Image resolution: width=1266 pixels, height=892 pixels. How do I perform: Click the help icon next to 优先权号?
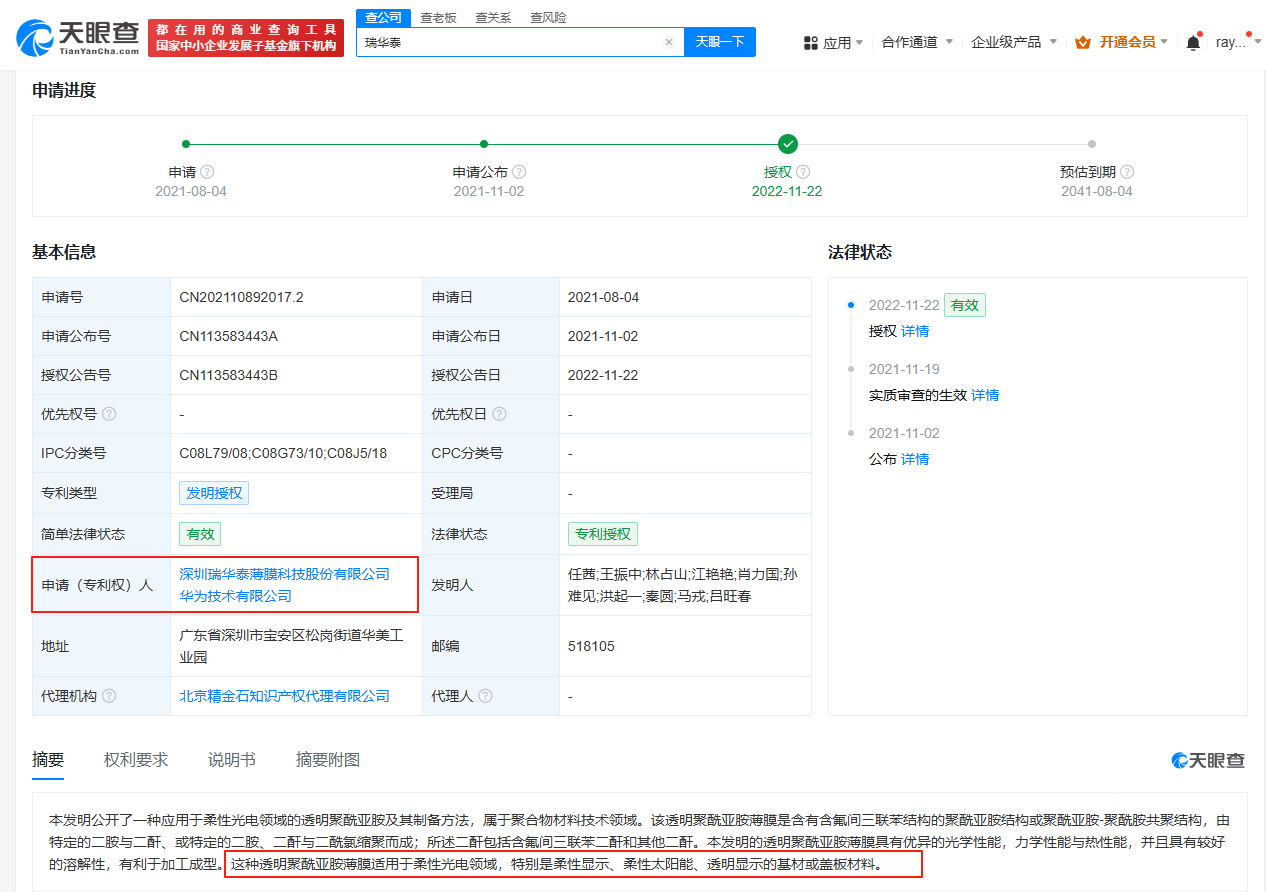click(x=109, y=414)
